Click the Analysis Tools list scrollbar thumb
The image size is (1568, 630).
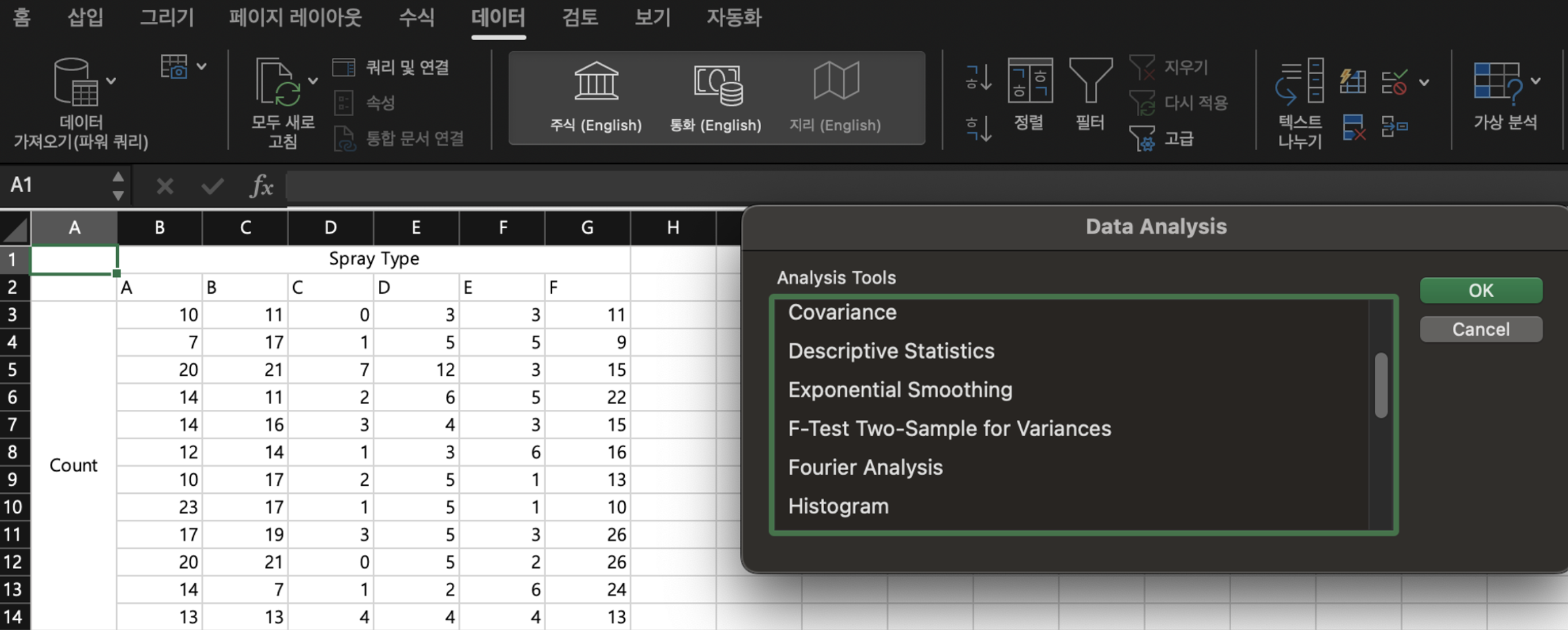[1381, 385]
